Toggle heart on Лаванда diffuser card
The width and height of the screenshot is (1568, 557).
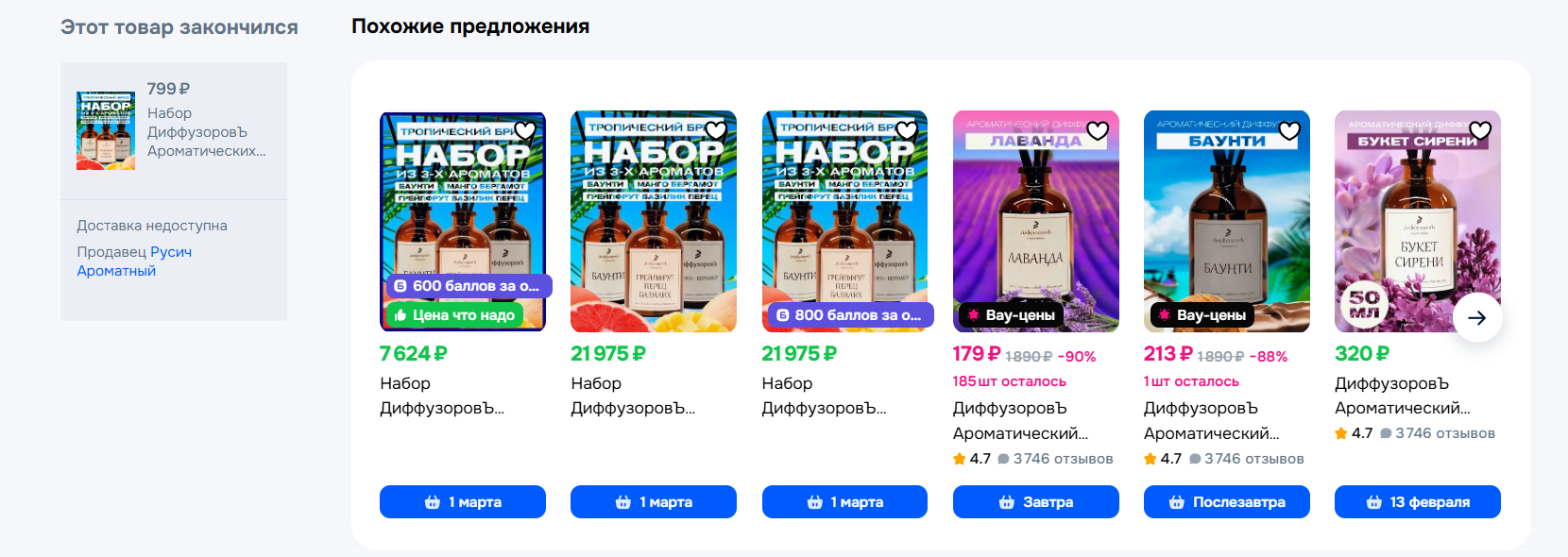pos(1098,130)
